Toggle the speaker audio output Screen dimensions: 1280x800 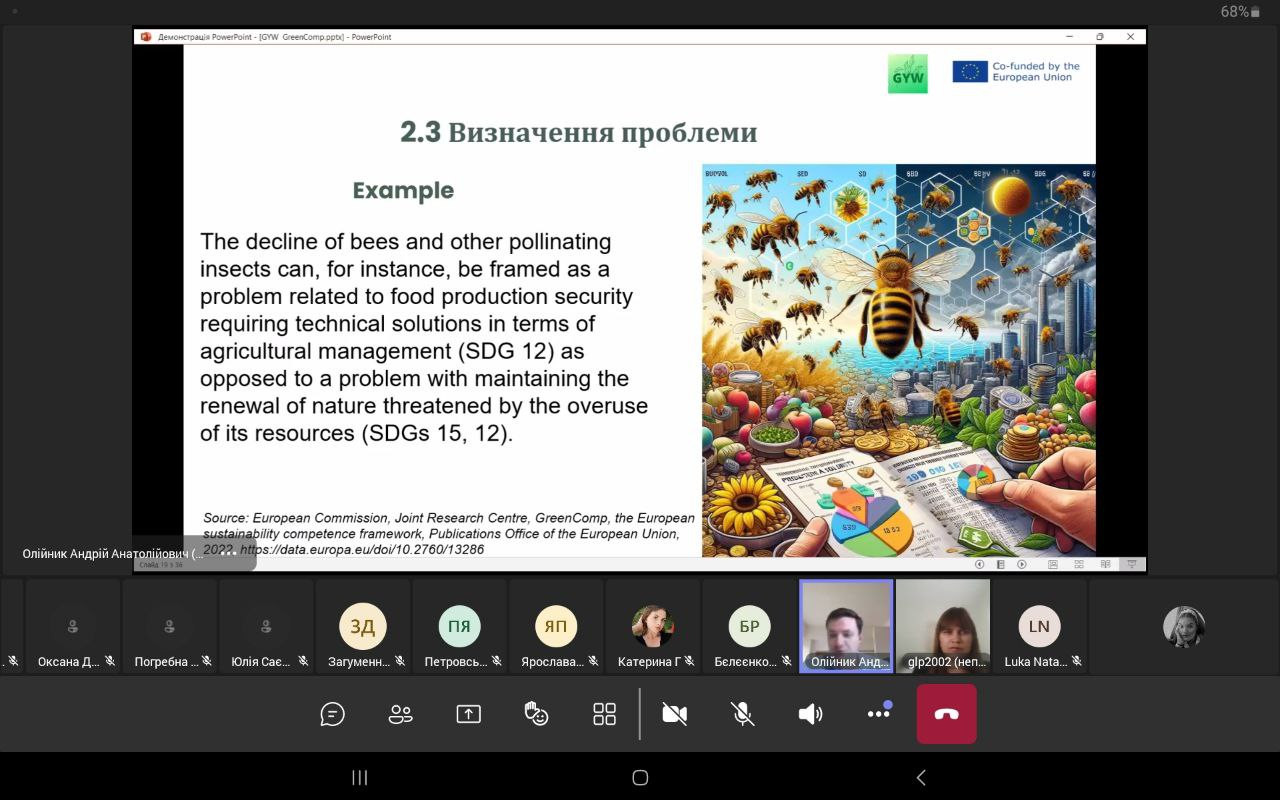tap(810, 714)
